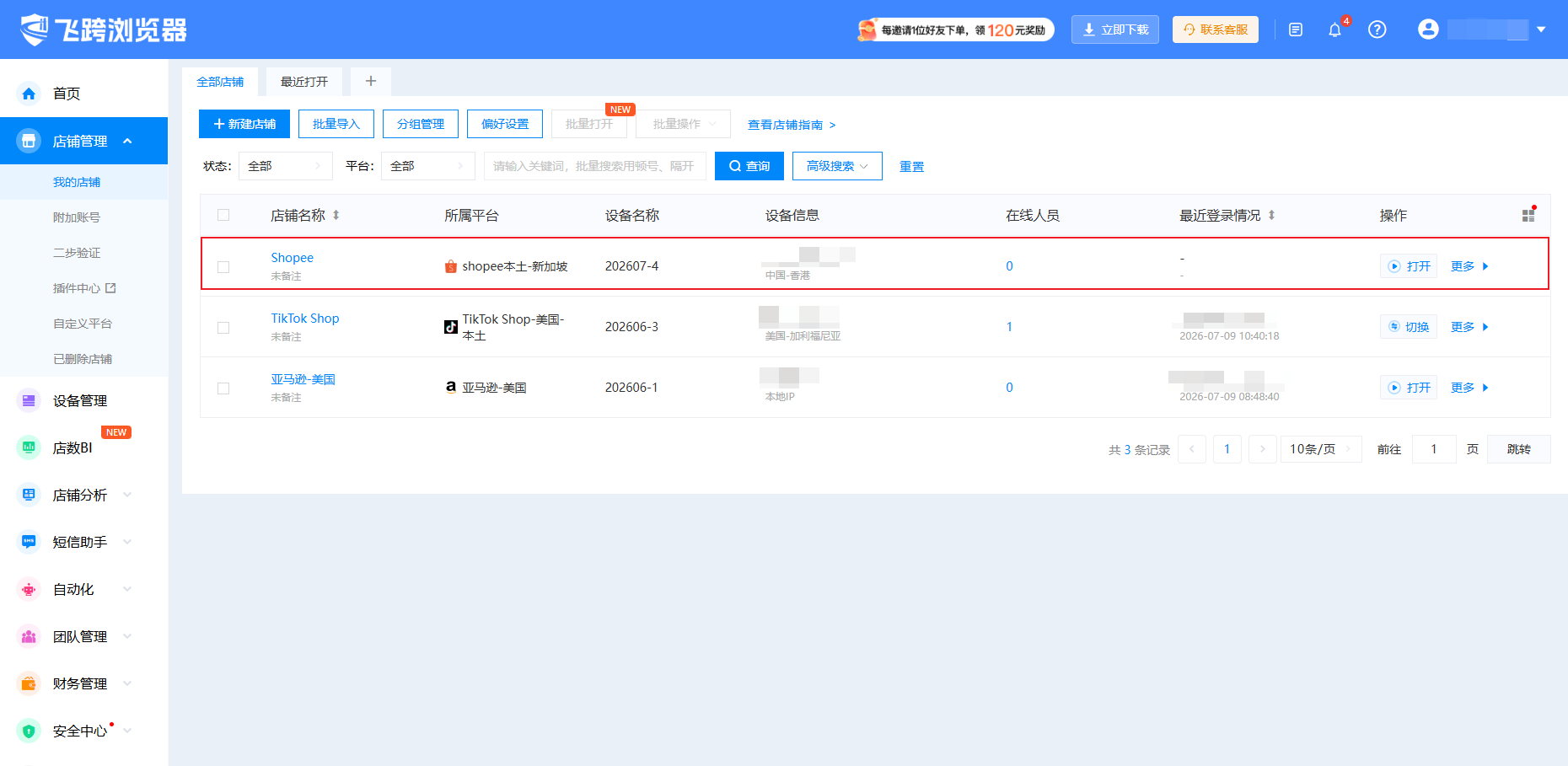The height and width of the screenshot is (766, 1568).
Task: Click the 飞跨浏览器 logo
Action: tap(104, 29)
